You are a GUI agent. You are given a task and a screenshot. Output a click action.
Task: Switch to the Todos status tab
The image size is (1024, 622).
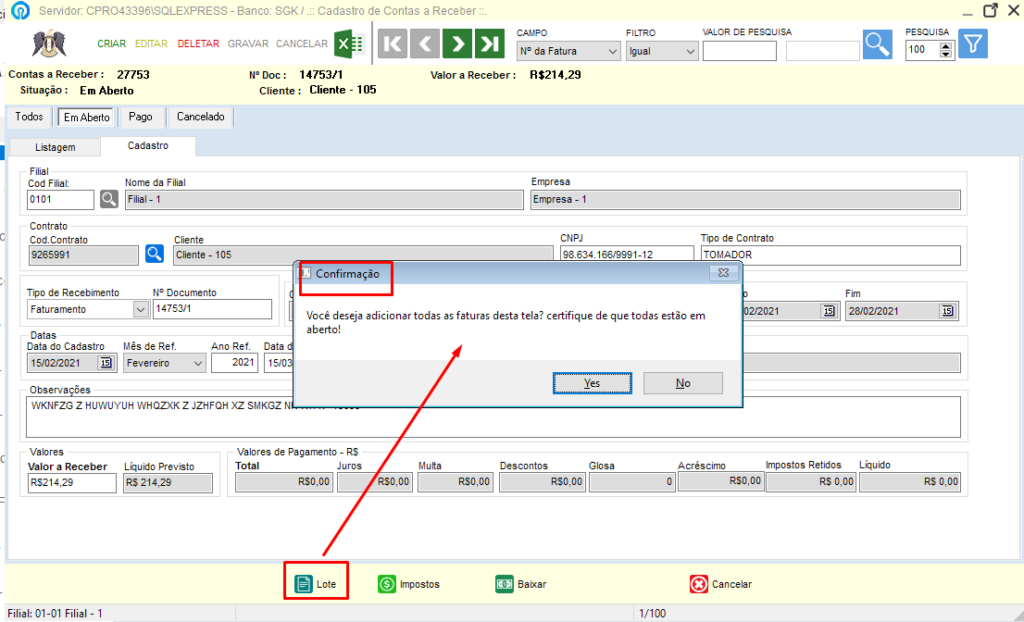point(29,117)
